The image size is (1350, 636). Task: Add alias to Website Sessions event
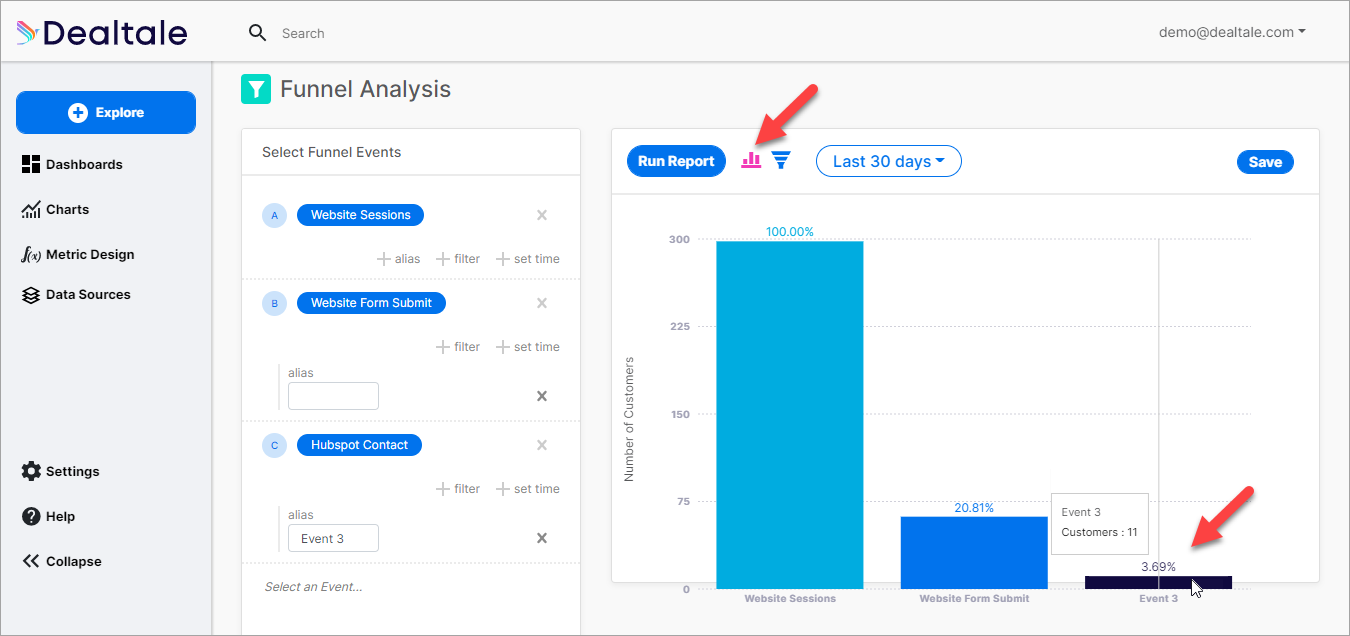pos(398,259)
